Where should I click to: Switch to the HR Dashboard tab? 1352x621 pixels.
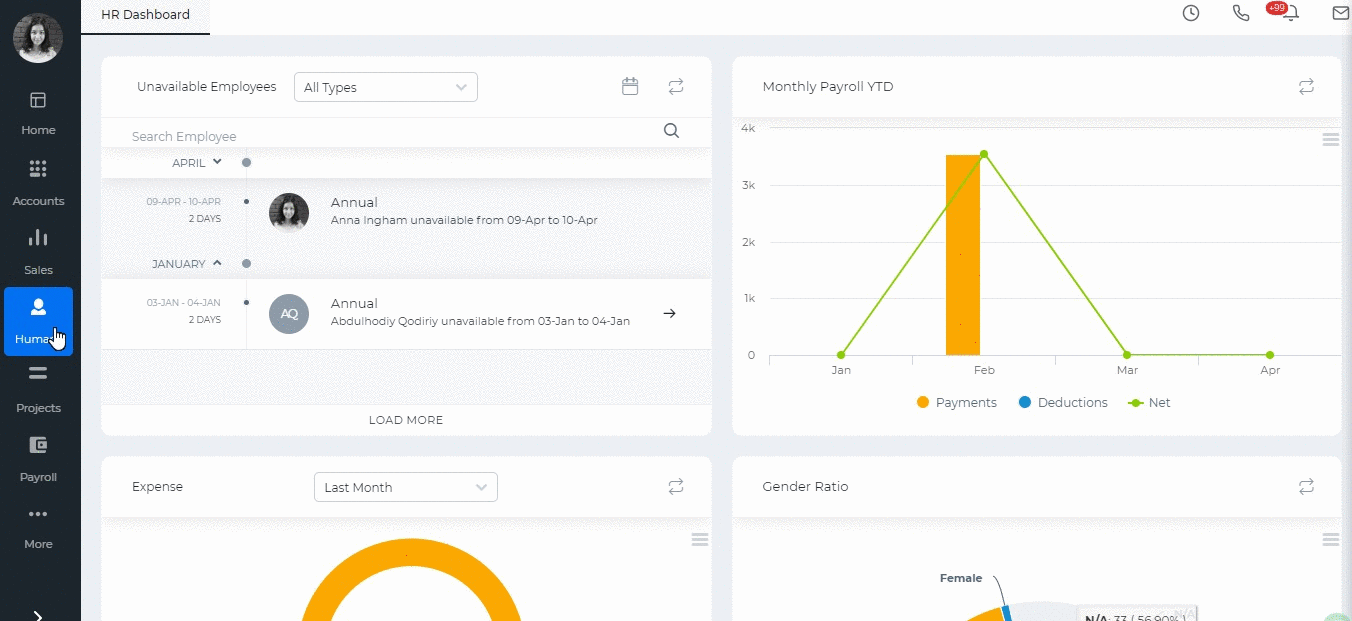coord(145,16)
